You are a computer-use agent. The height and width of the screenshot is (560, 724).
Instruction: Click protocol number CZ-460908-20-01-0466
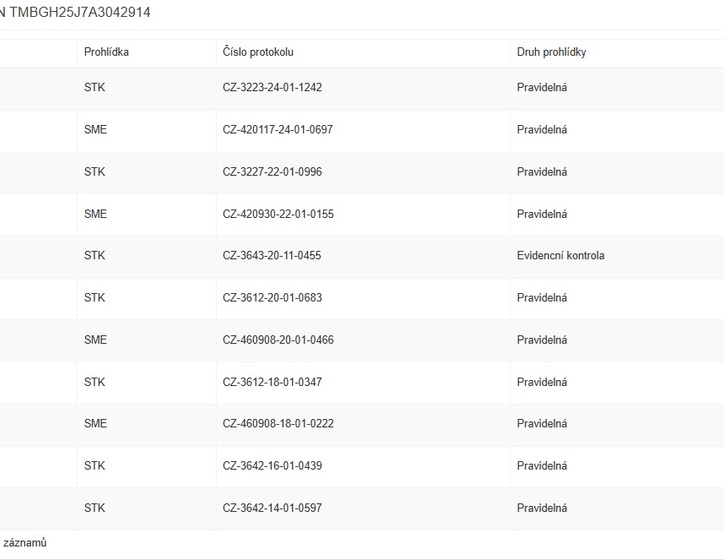tap(278, 340)
